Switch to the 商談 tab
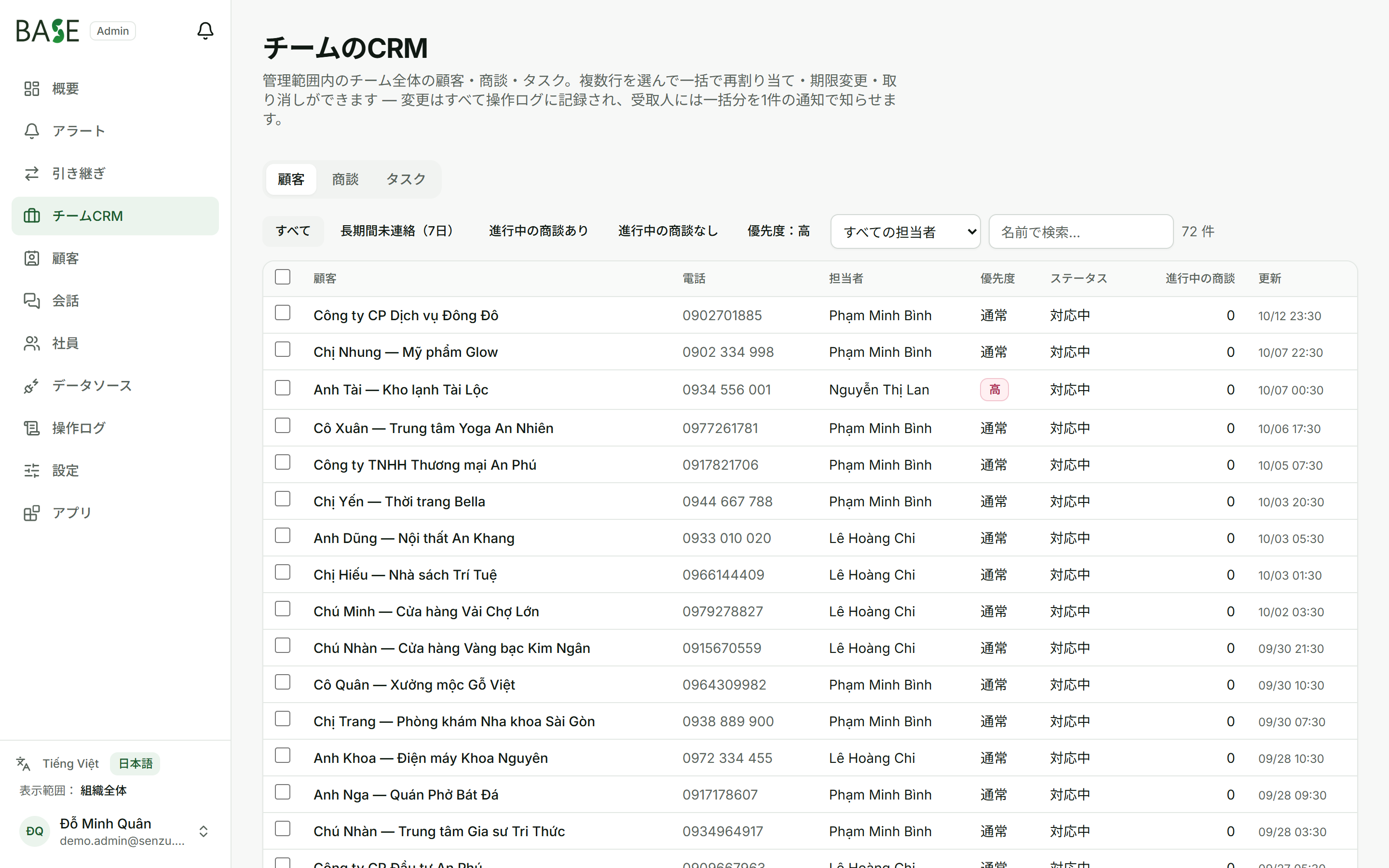This screenshot has height=868, width=1389. (345, 179)
